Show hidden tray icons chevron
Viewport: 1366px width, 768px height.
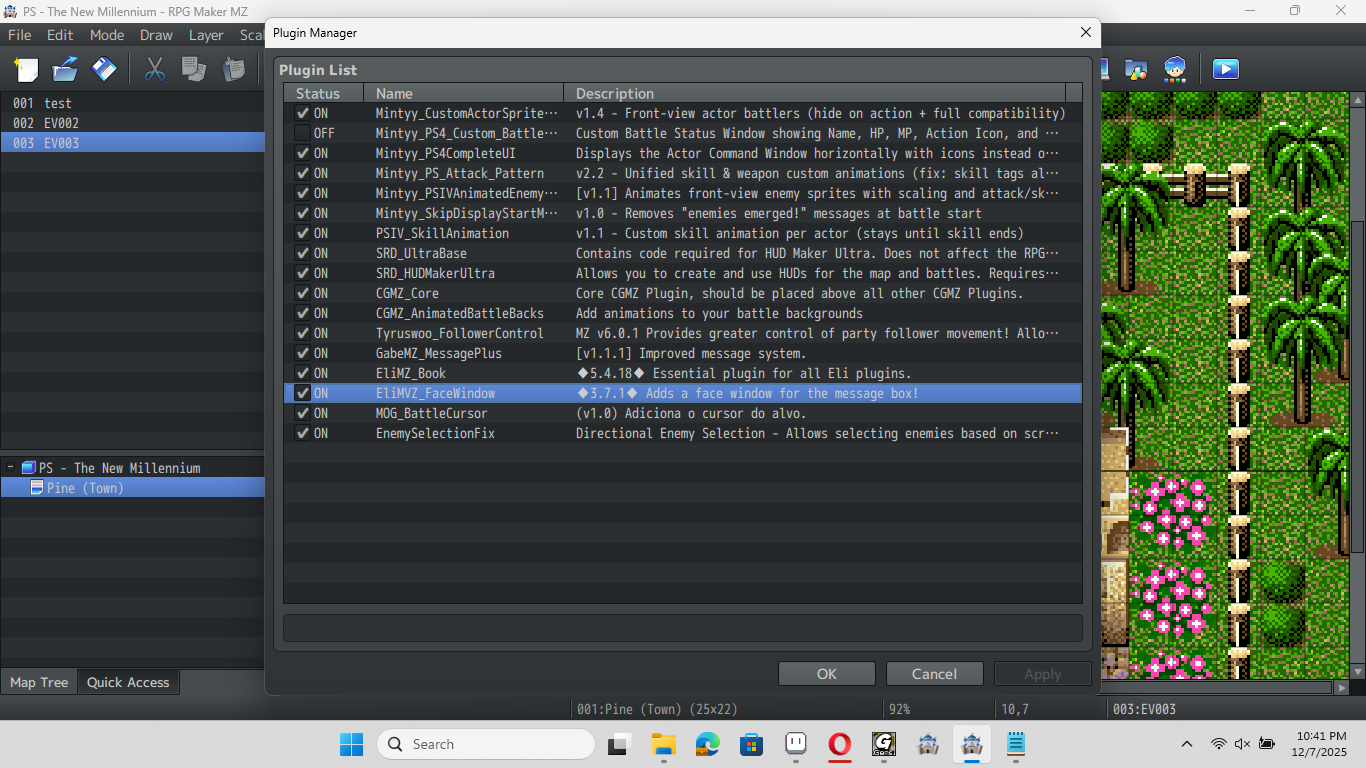(x=1187, y=744)
